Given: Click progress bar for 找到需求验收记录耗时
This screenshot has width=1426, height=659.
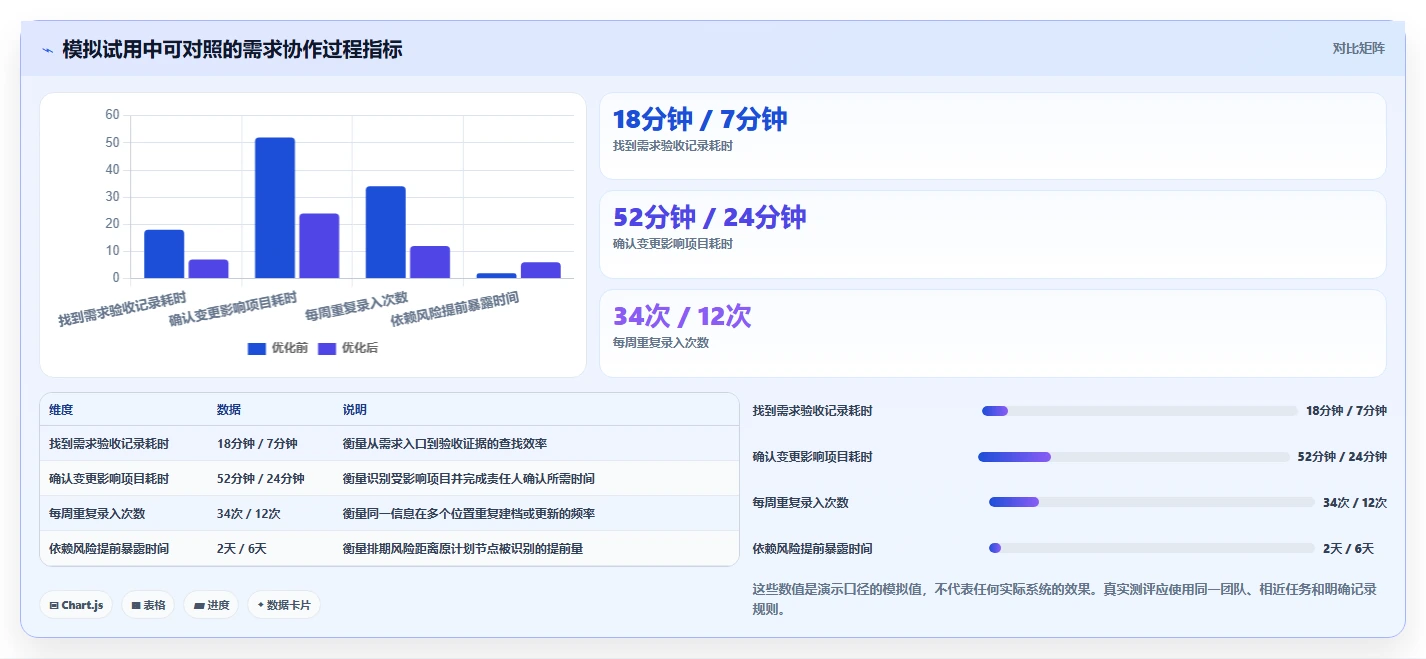Looking at the screenshot, I should 1140,411.
